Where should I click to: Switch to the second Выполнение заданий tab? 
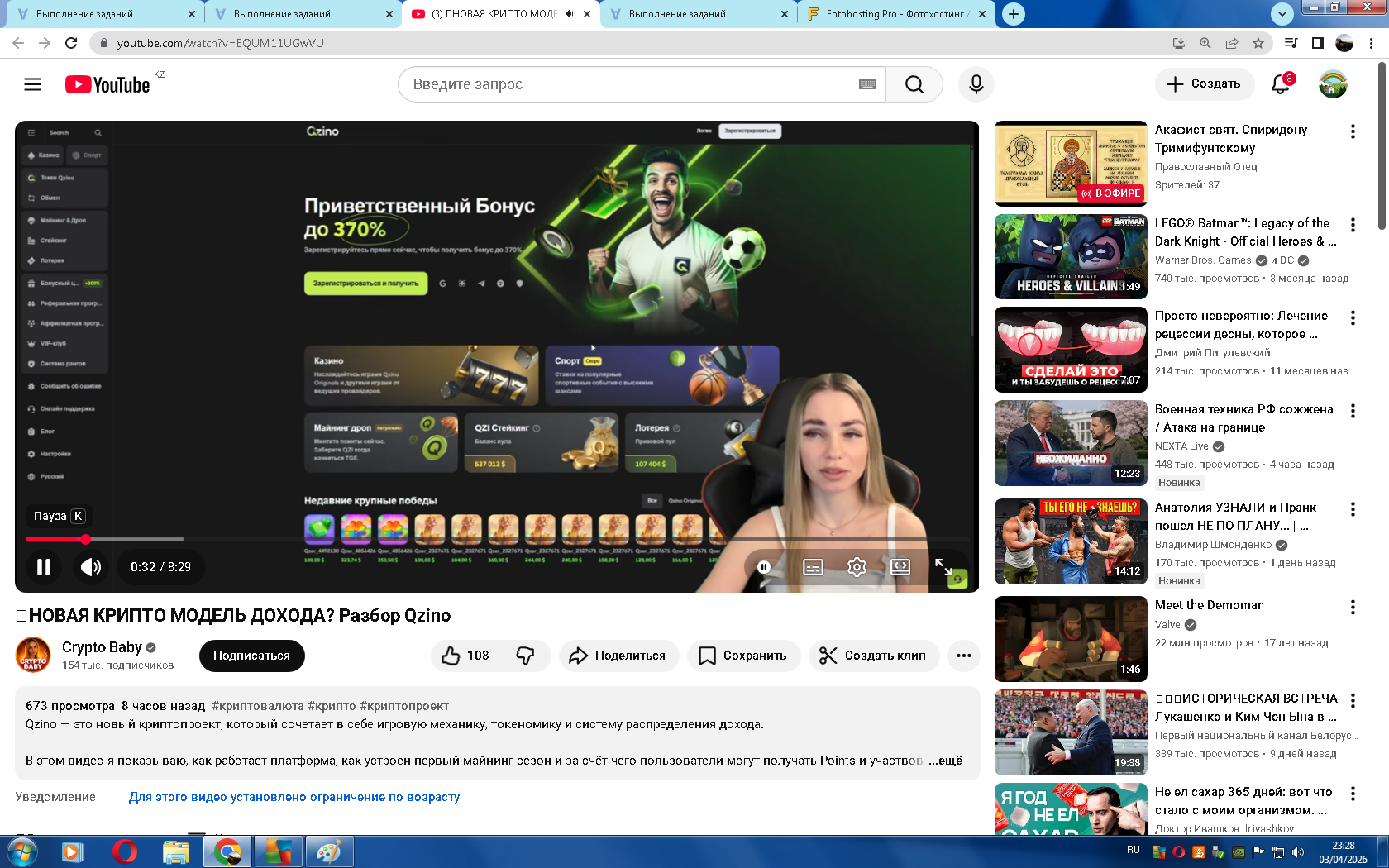(303, 14)
